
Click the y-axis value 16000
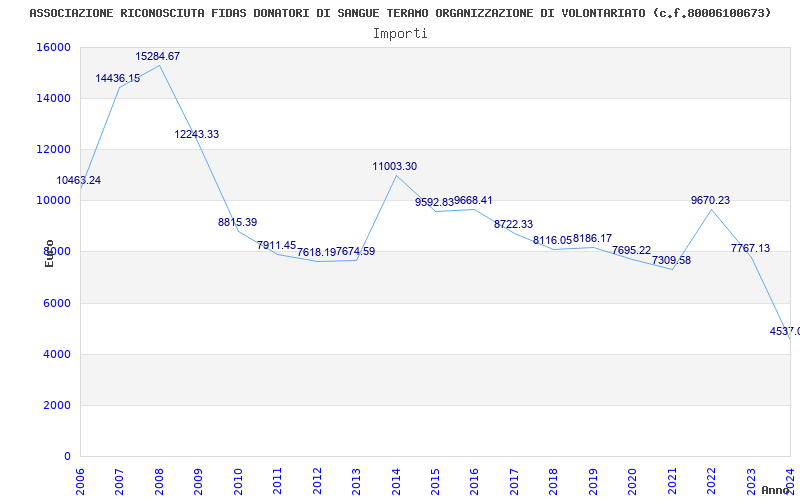[x=54, y=47]
